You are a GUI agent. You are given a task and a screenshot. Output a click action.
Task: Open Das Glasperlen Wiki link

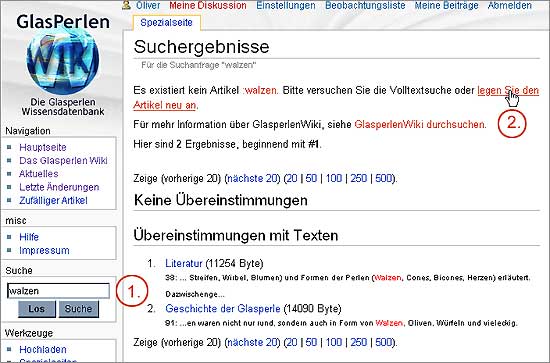pos(63,161)
